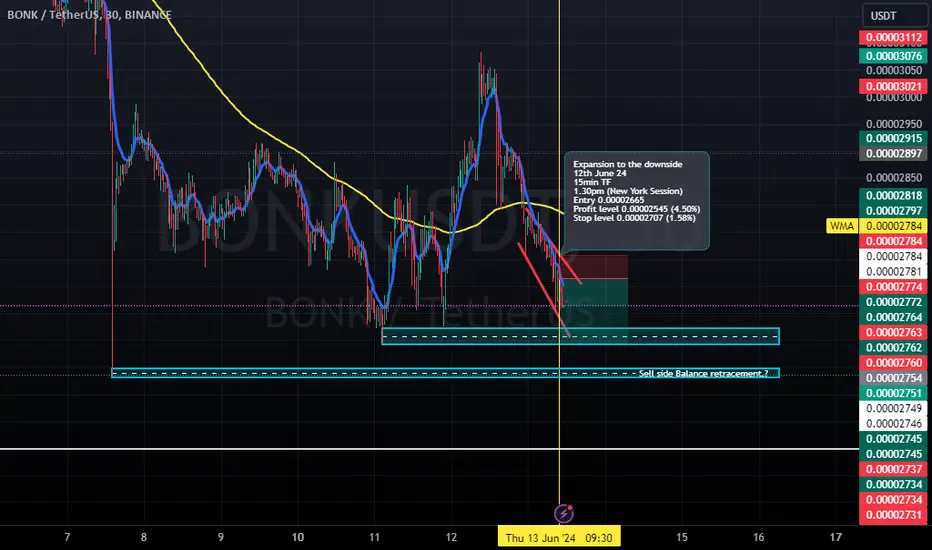Click day 17 on the time axis

[836, 537]
